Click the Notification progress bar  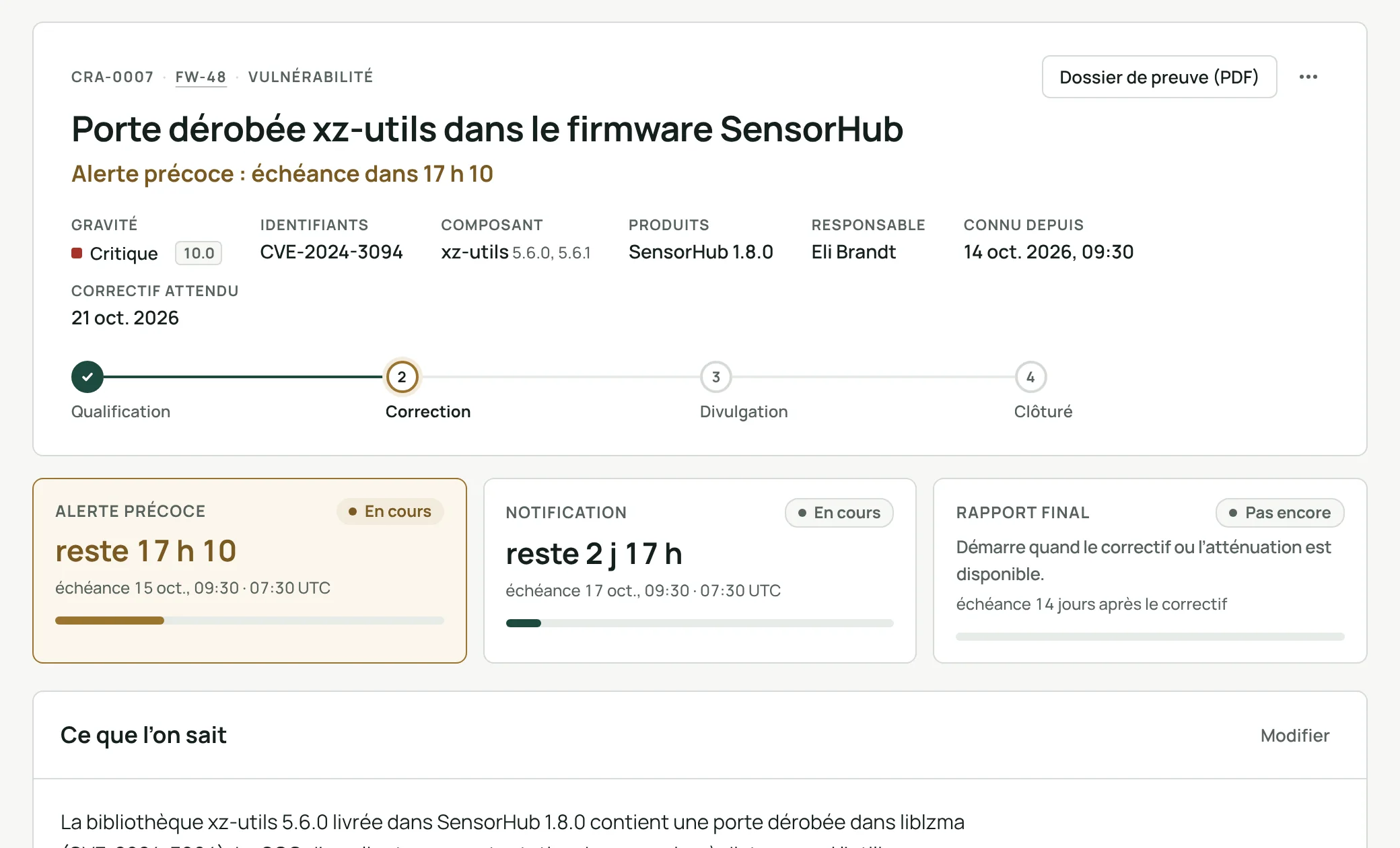700,623
